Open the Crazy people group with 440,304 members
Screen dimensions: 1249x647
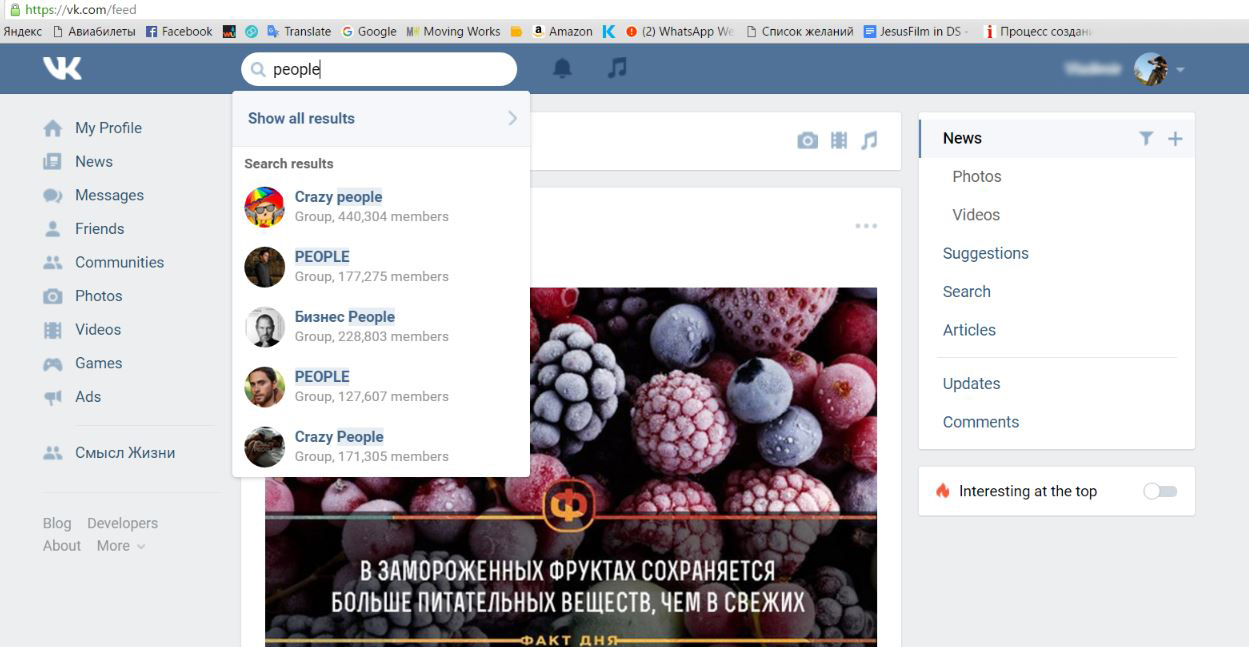[381, 206]
